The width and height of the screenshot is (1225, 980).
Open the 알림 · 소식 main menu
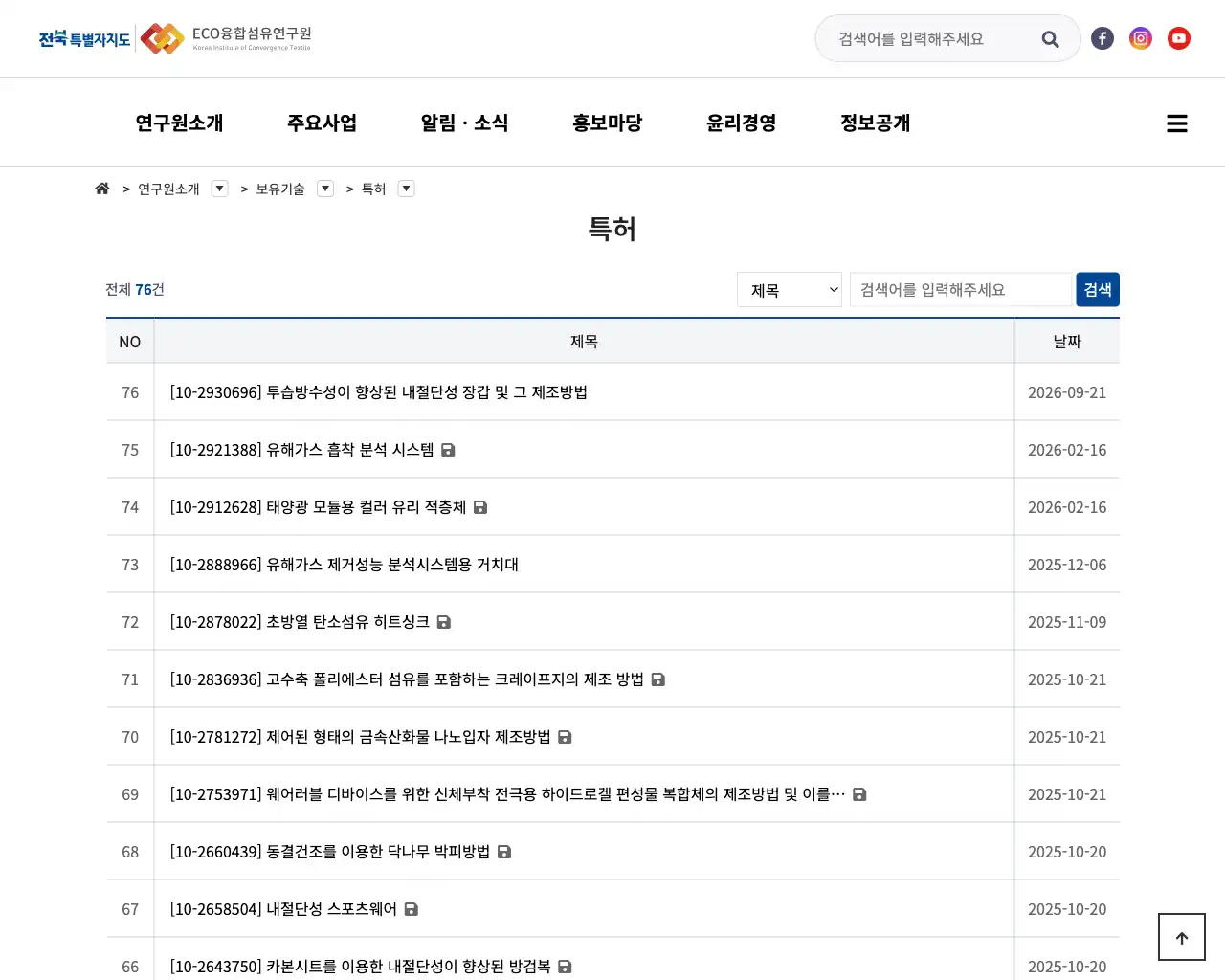(464, 122)
